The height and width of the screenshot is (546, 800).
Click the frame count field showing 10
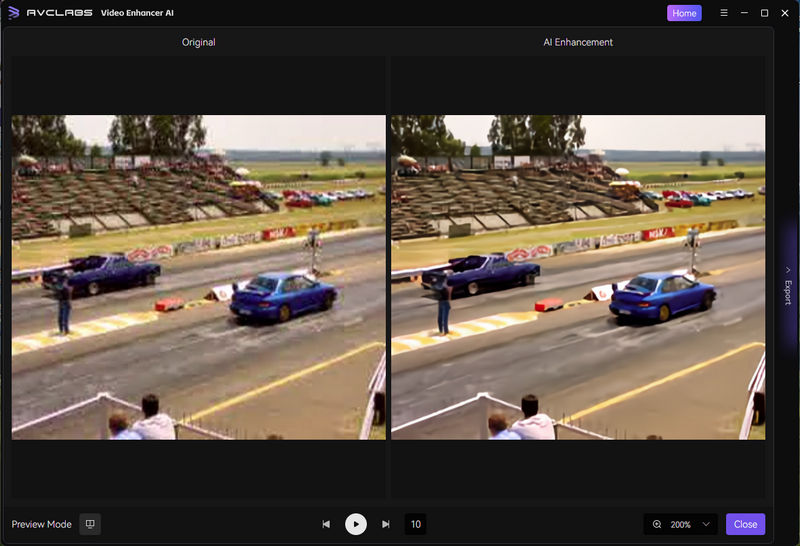tap(415, 524)
